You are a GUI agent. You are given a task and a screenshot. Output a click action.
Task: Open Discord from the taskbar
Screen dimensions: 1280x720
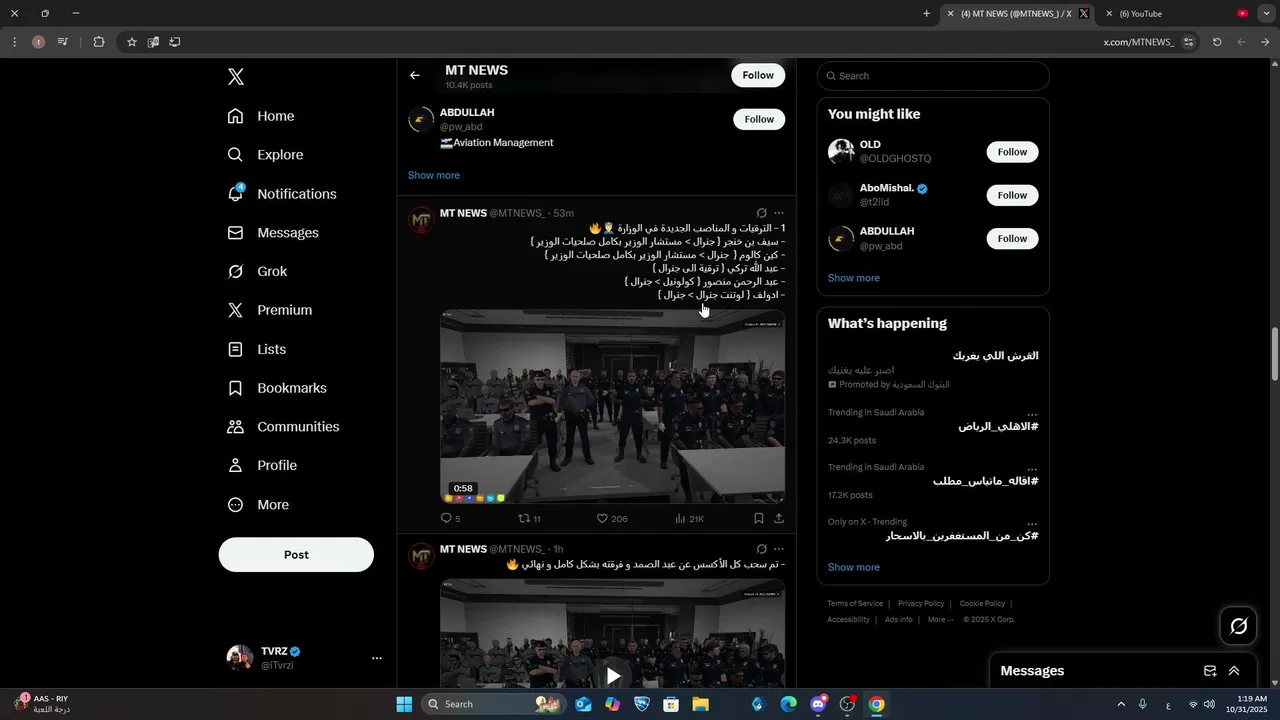pyautogui.click(x=818, y=704)
